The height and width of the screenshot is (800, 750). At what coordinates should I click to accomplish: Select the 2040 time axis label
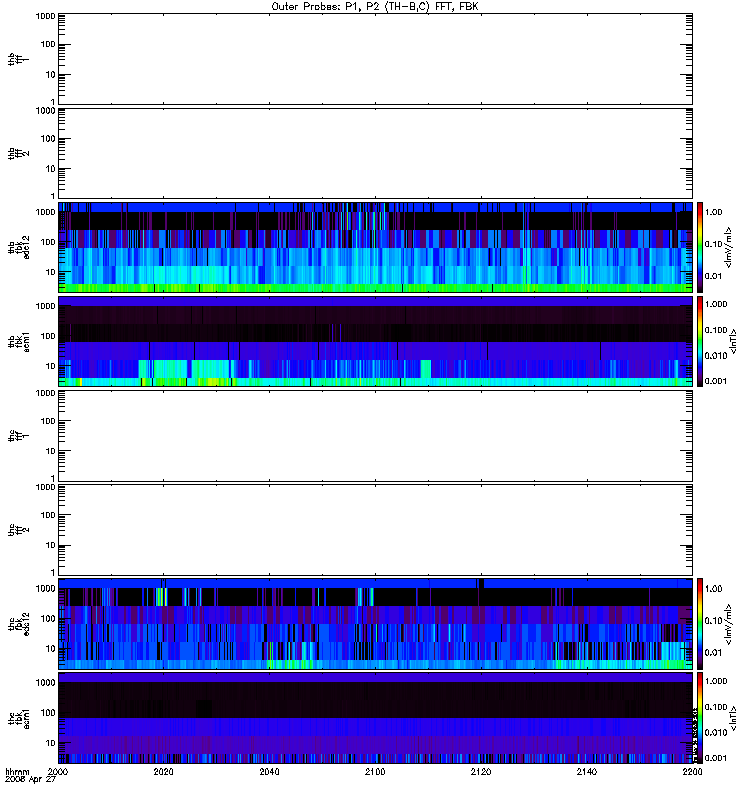269,771
